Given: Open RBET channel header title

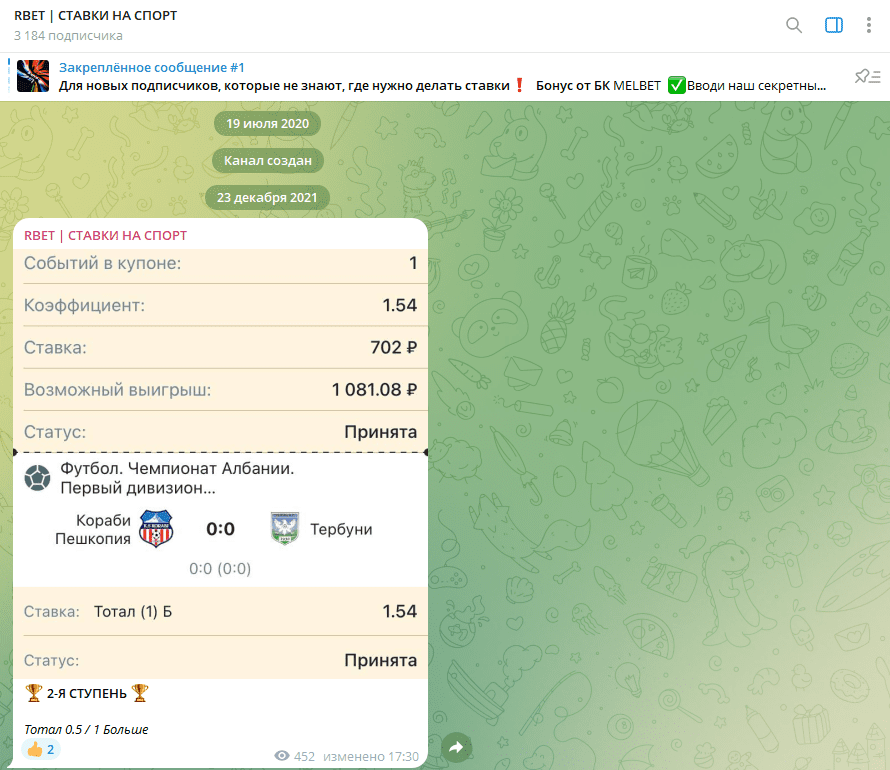Looking at the screenshot, I should (96, 17).
